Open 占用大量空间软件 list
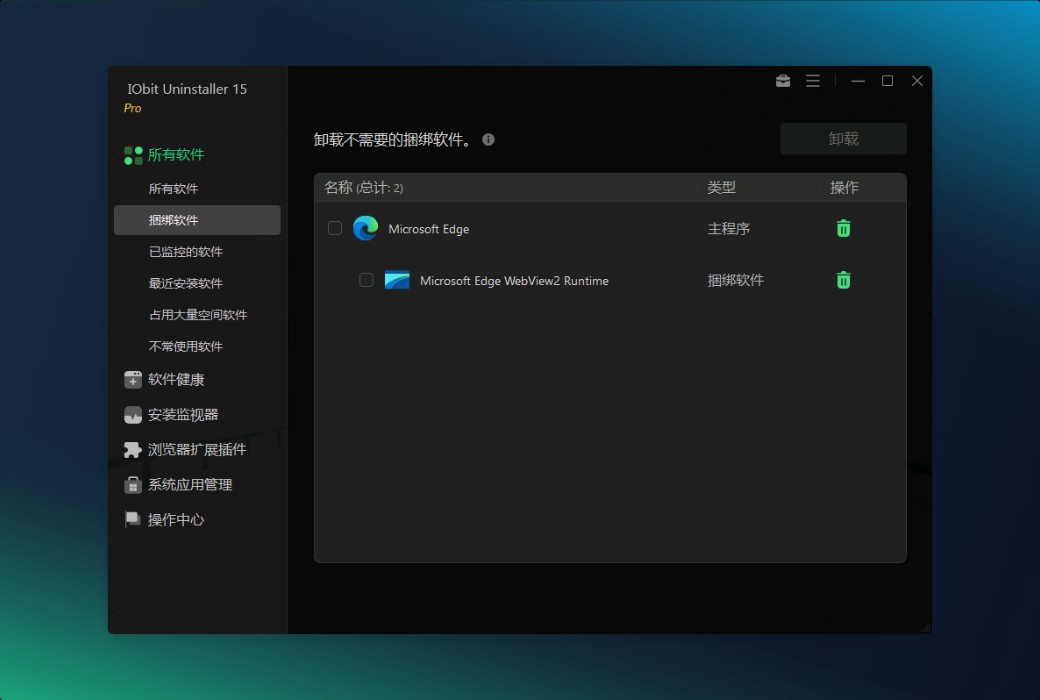 (x=198, y=315)
